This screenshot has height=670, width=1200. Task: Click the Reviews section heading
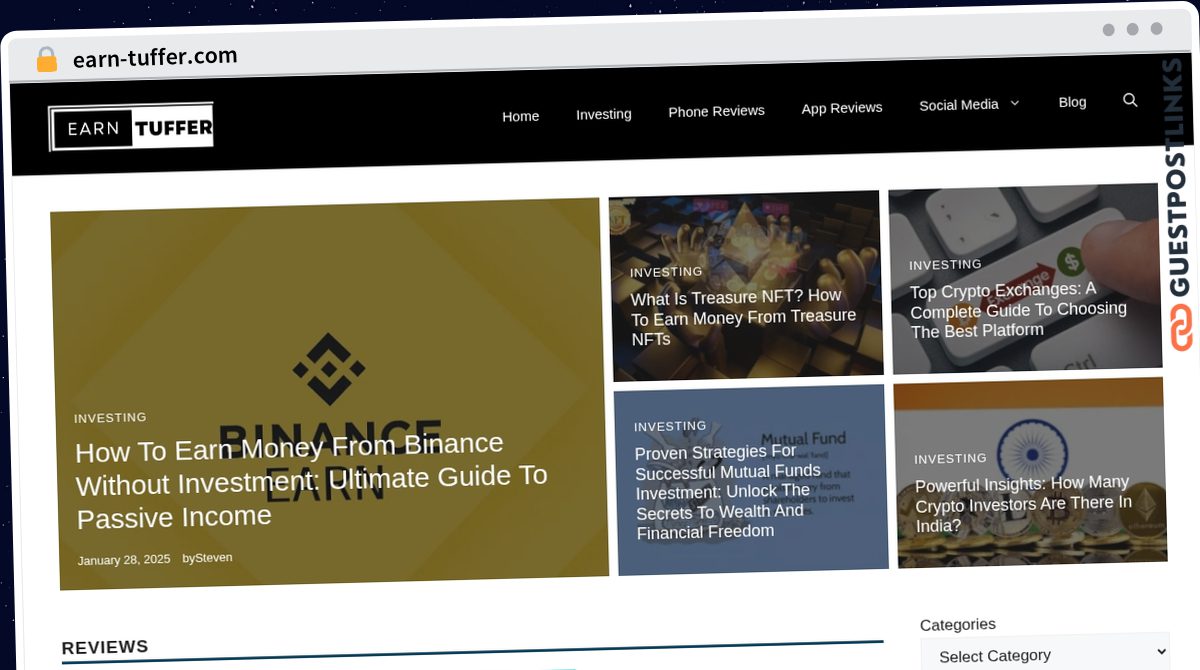coord(105,647)
